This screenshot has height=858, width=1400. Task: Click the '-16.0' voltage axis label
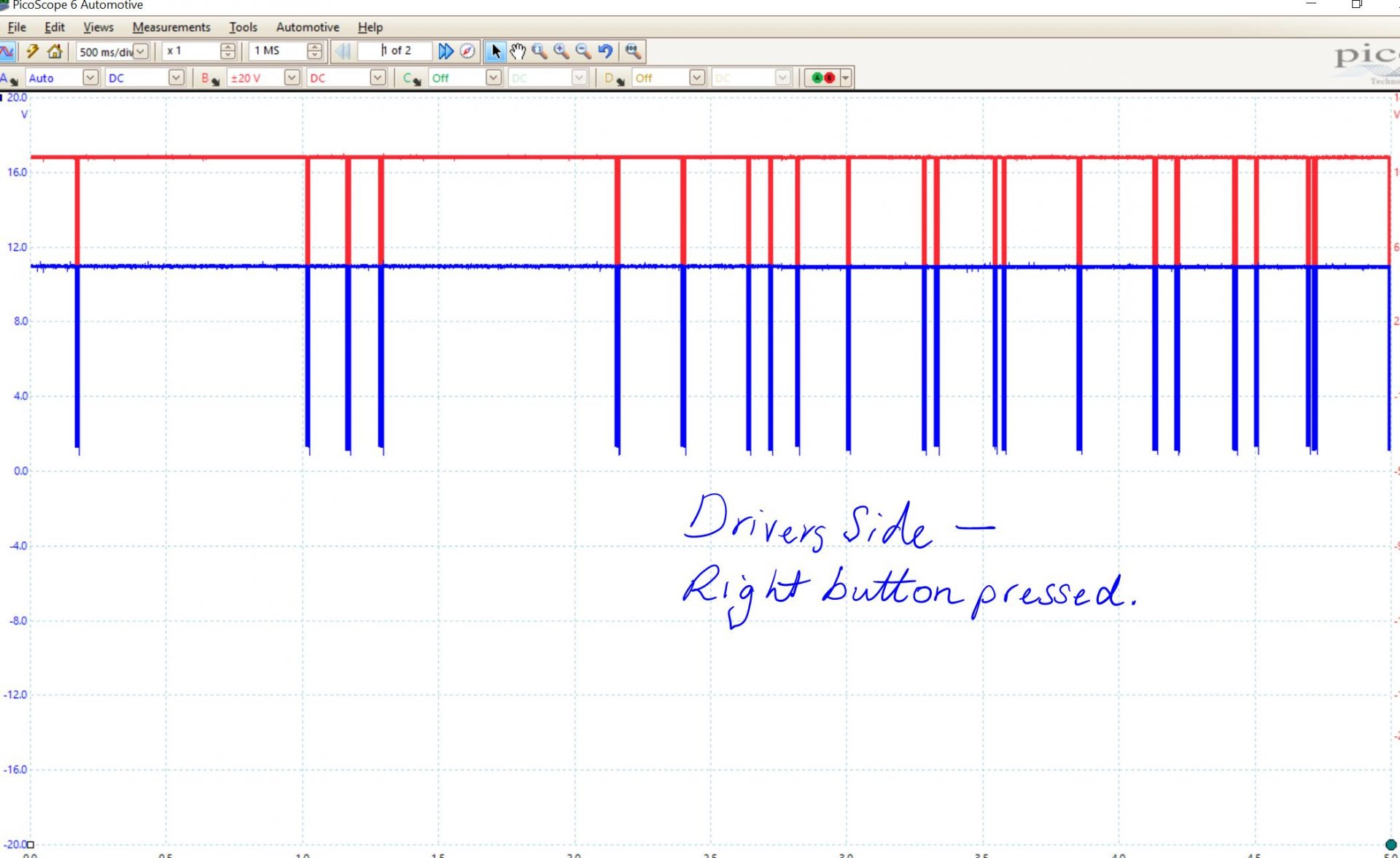pos(15,770)
